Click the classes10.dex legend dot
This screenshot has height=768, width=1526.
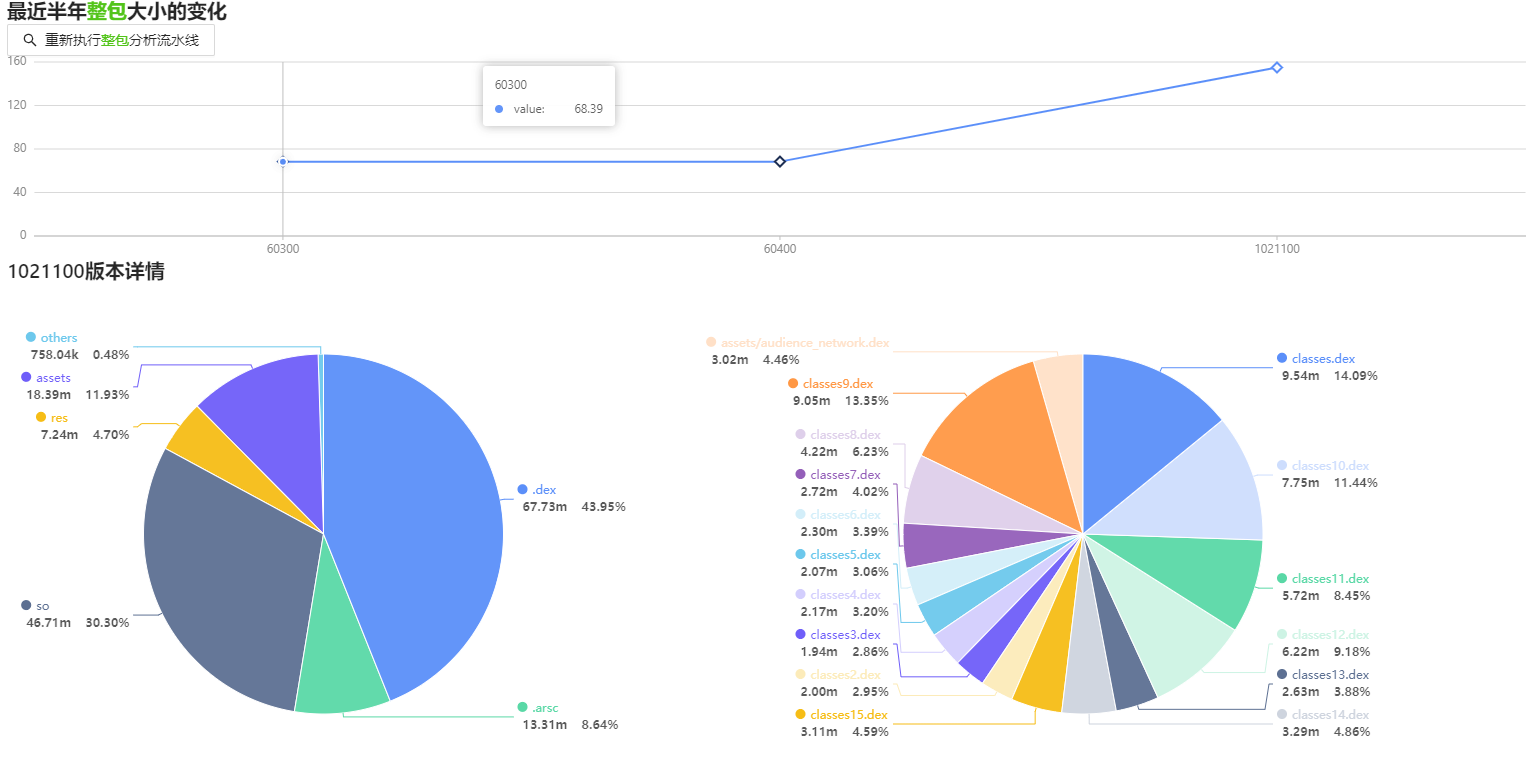1282,465
